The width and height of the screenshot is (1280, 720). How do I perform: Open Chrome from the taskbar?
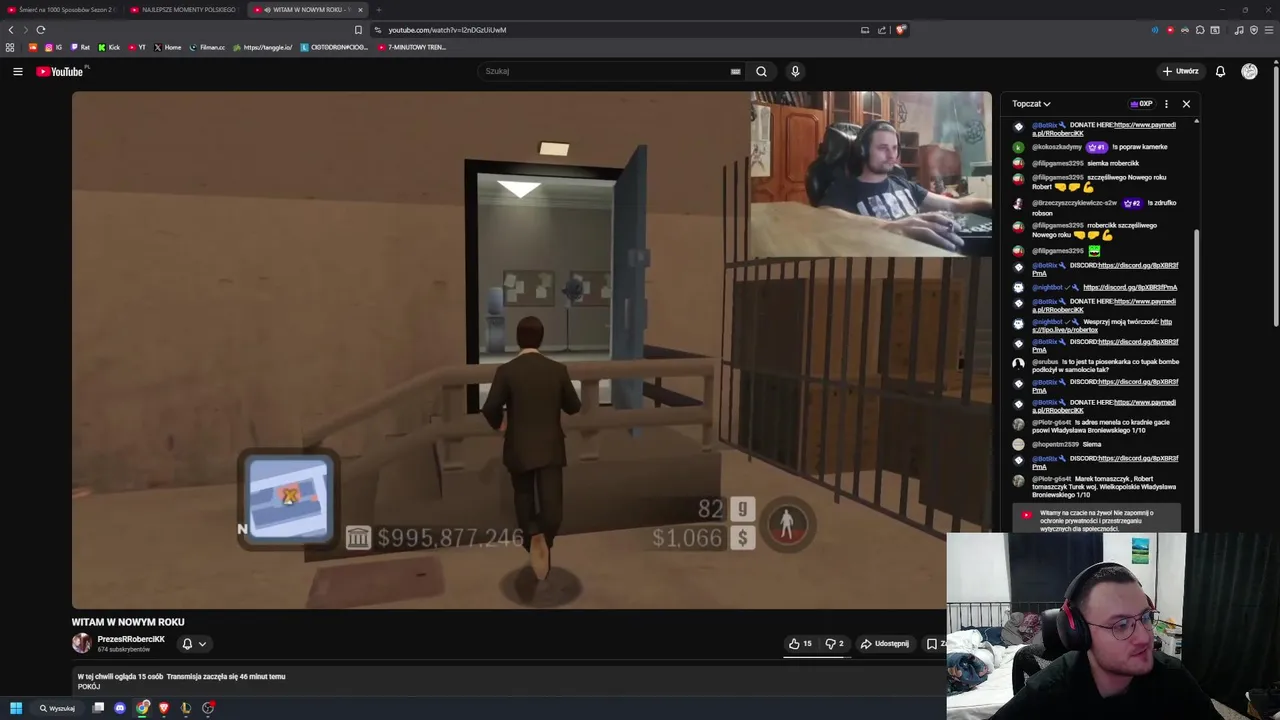(143, 708)
